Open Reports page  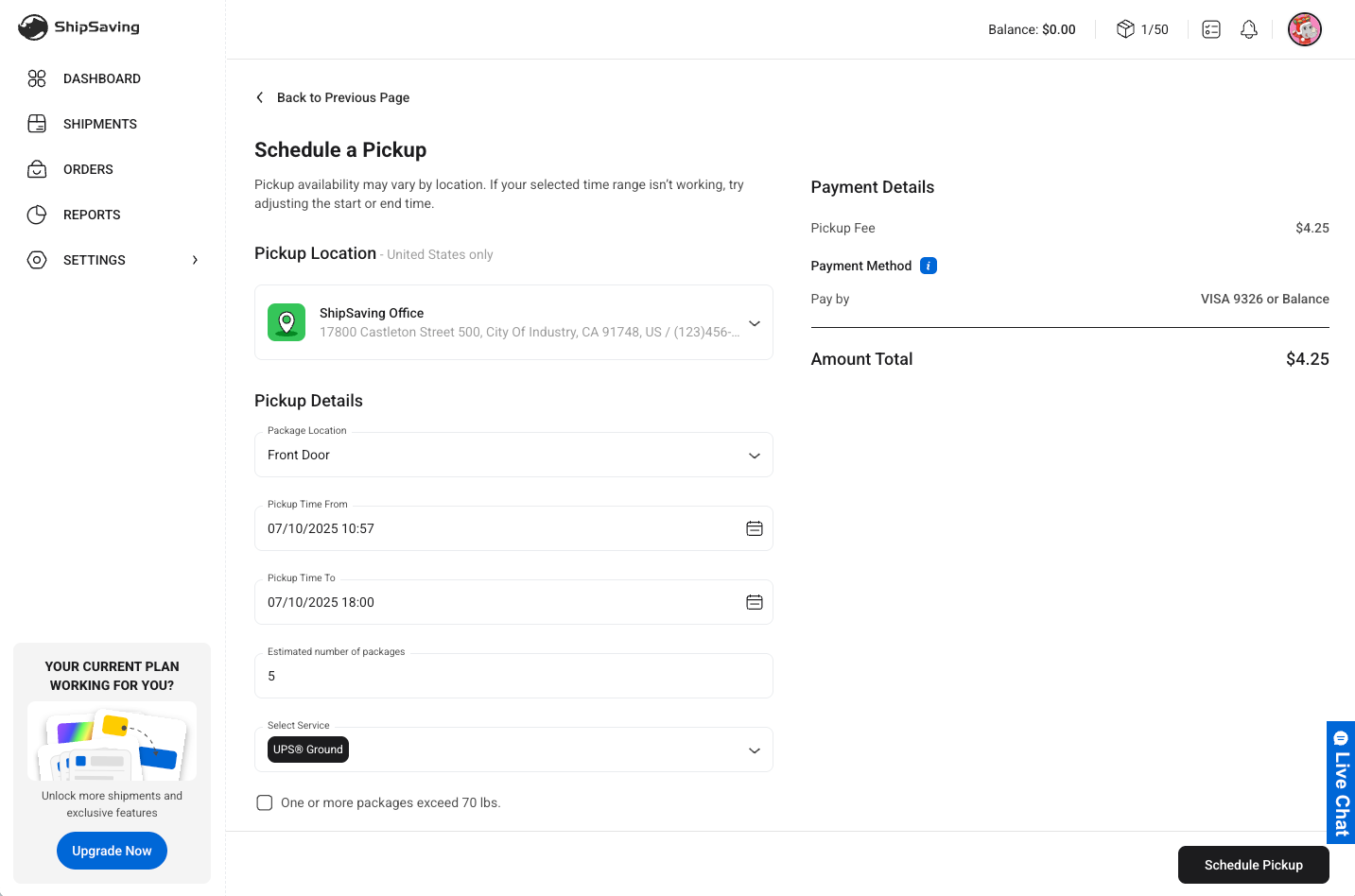pyautogui.click(x=92, y=215)
